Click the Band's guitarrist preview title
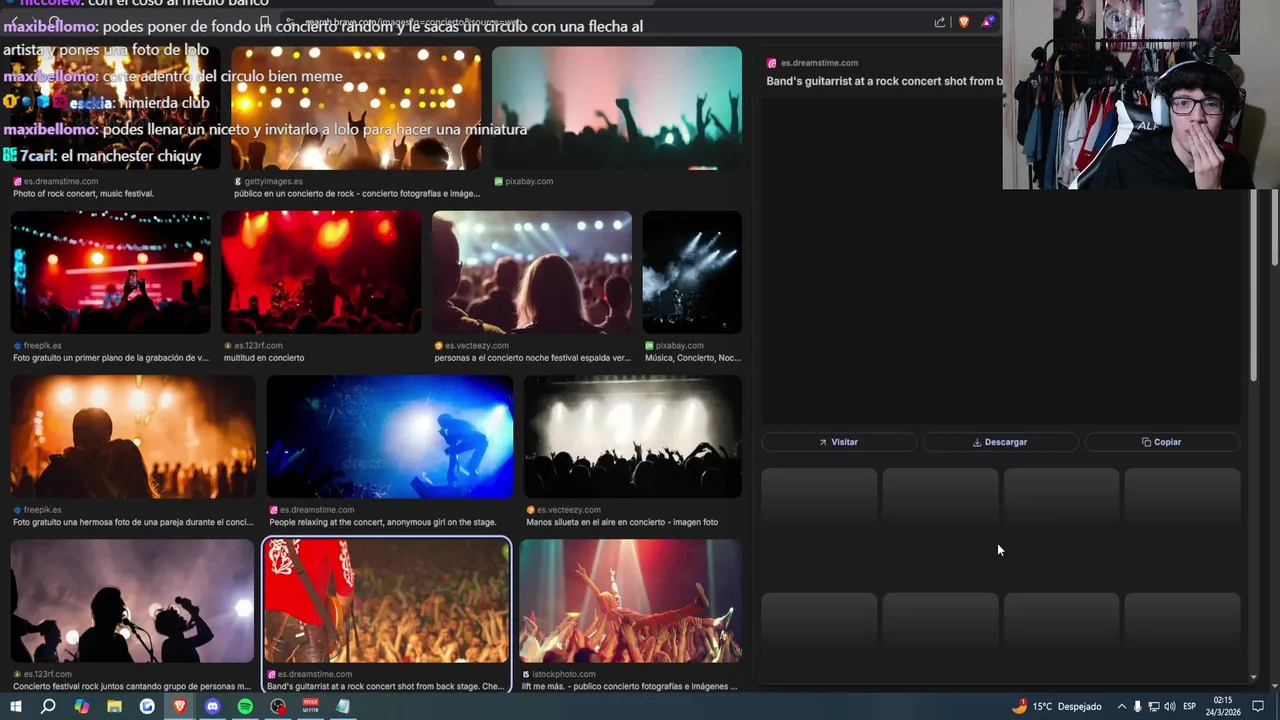This screenshot has height=720, width=1280. click(x=884, y=81)
